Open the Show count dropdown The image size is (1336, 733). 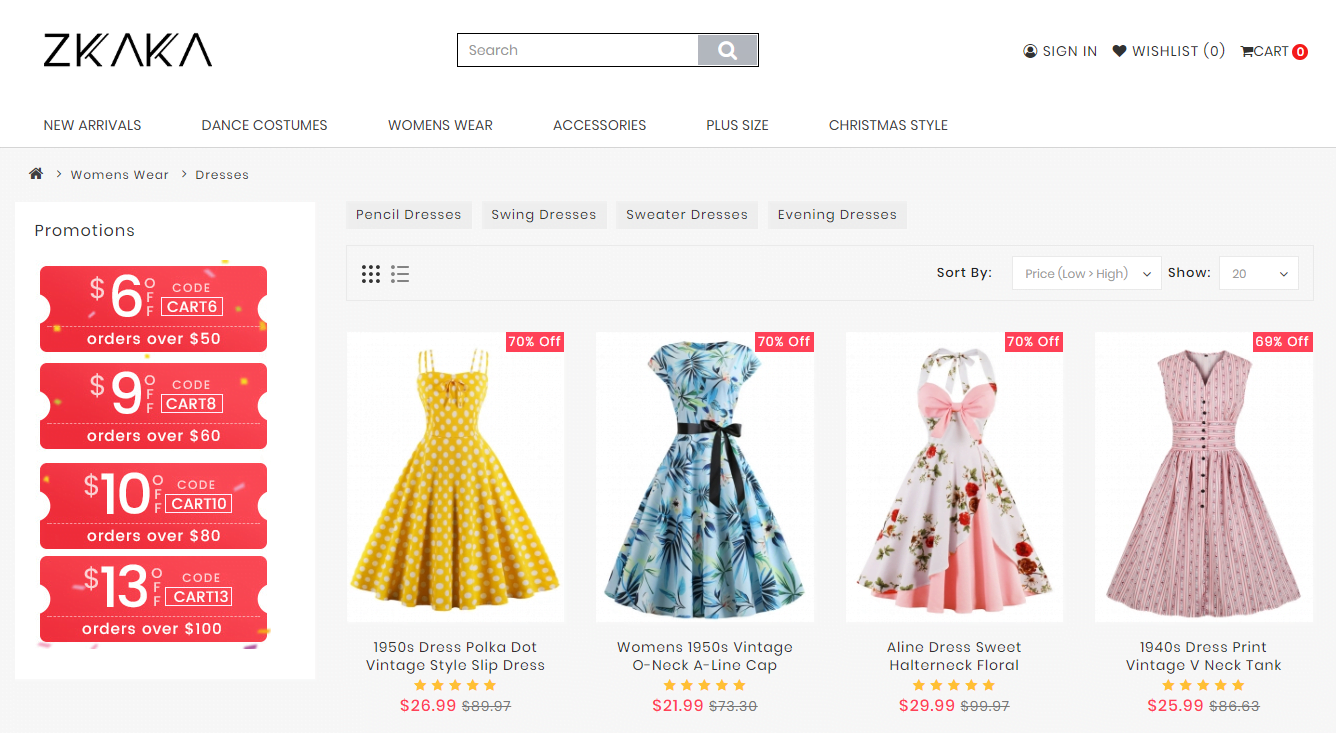[1258, 274]
